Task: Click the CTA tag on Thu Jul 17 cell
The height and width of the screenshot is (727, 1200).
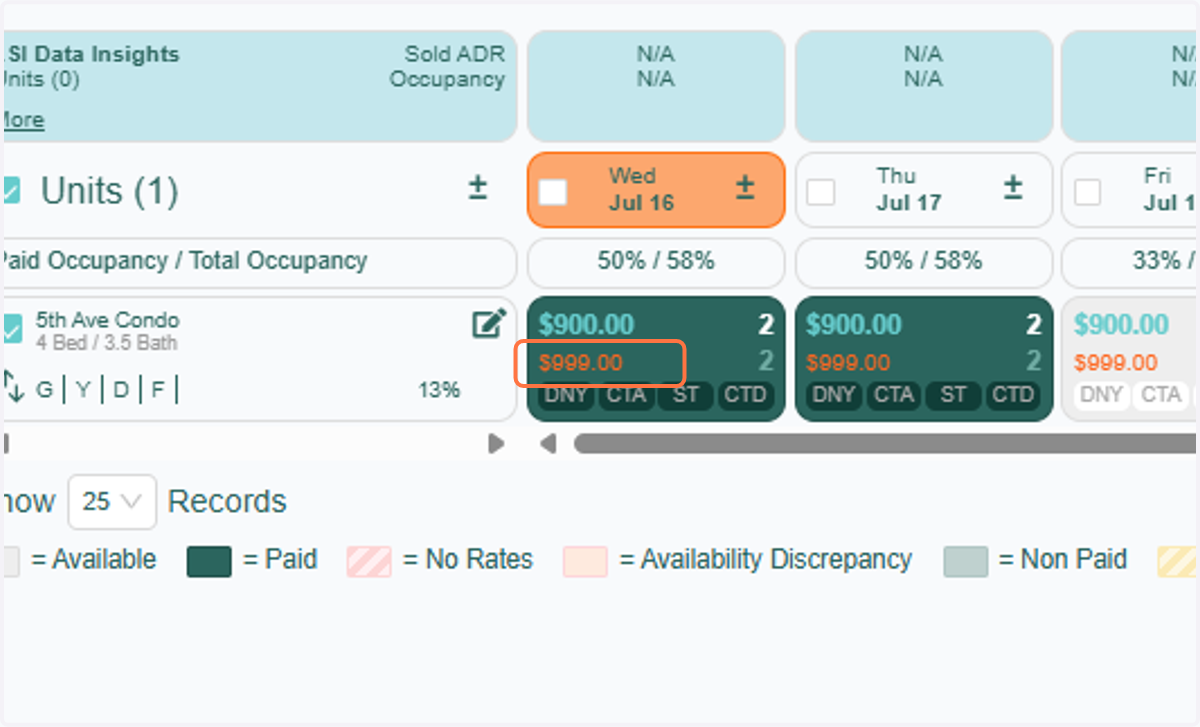Action: pyautogui.click(x=894, y=395)
